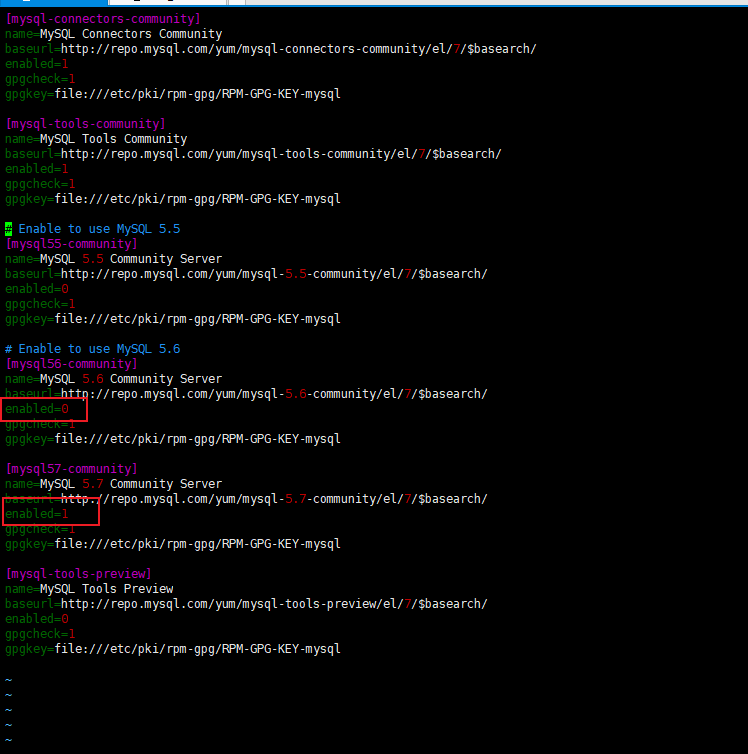
Task: Click enabled=1 under the mysql-tools-community section
Action: (37, 169)
